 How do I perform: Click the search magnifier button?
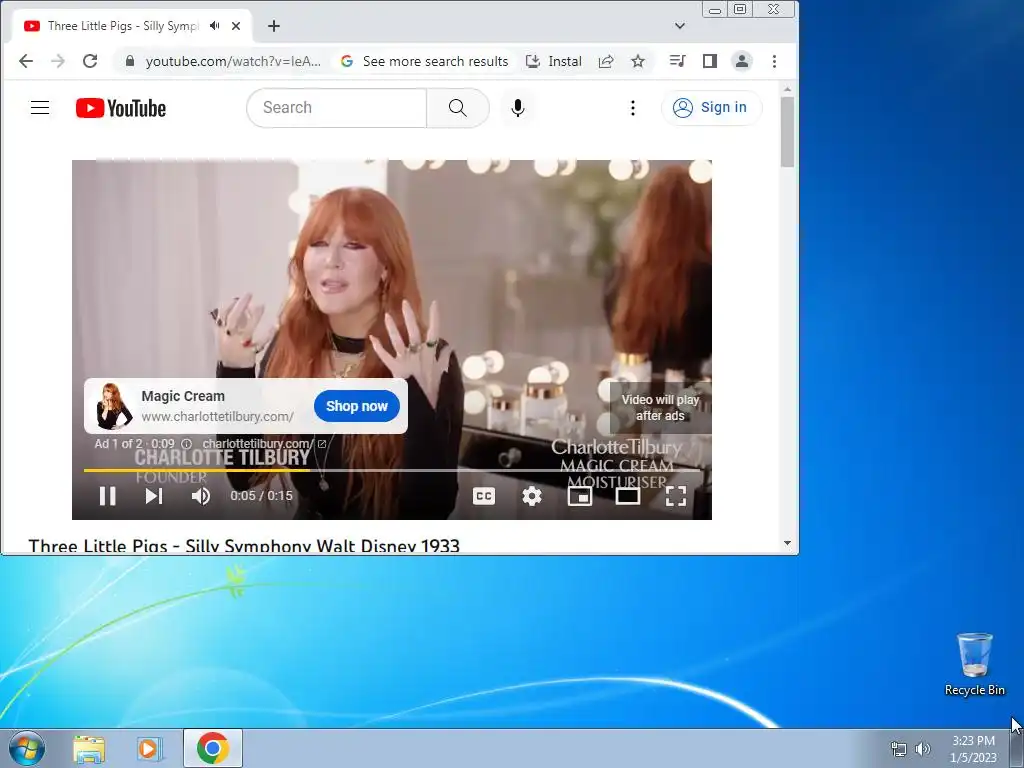[458, 108]
